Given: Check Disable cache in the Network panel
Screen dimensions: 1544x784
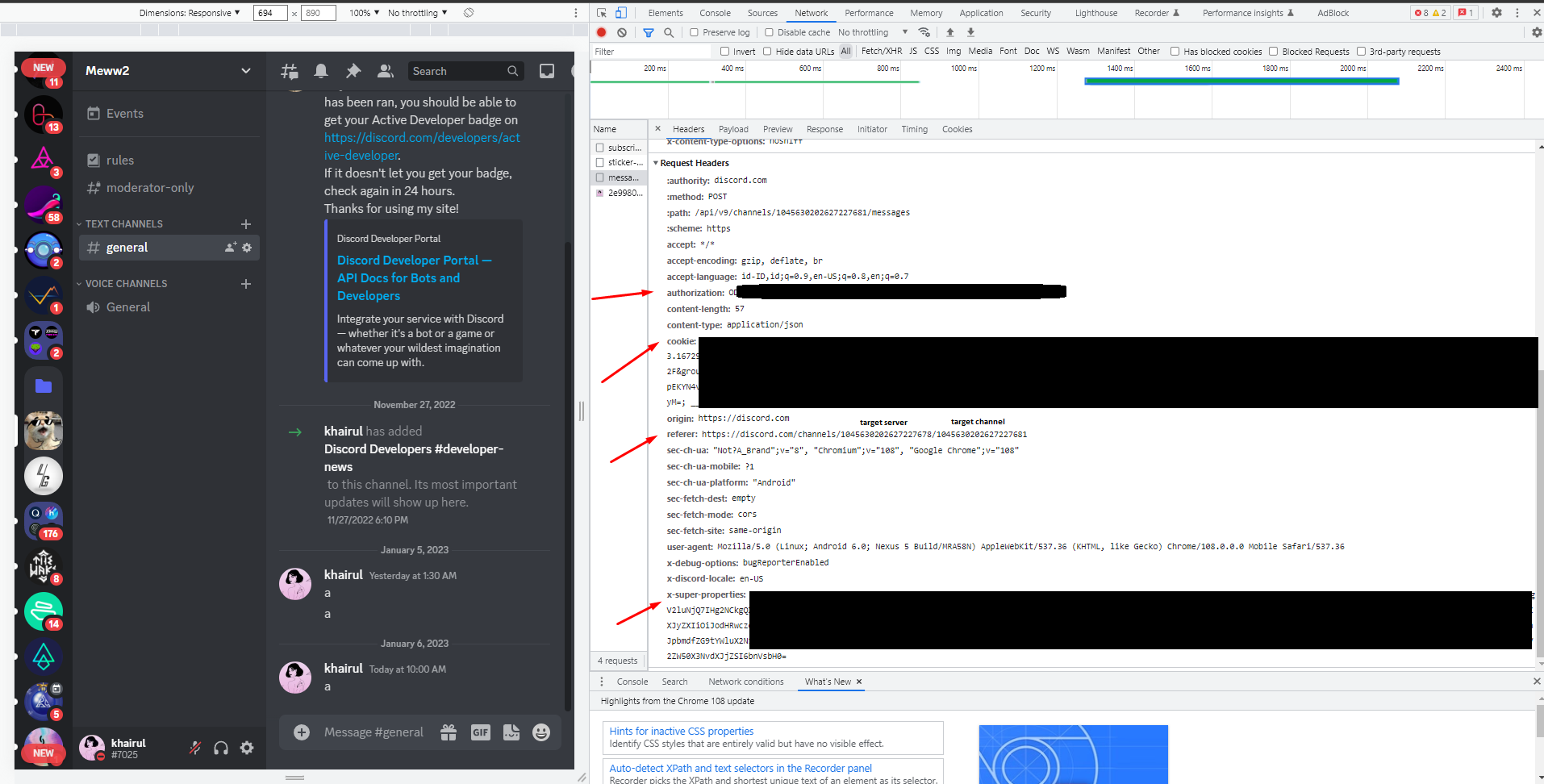Looking at the screenshot, I should 768,32.
